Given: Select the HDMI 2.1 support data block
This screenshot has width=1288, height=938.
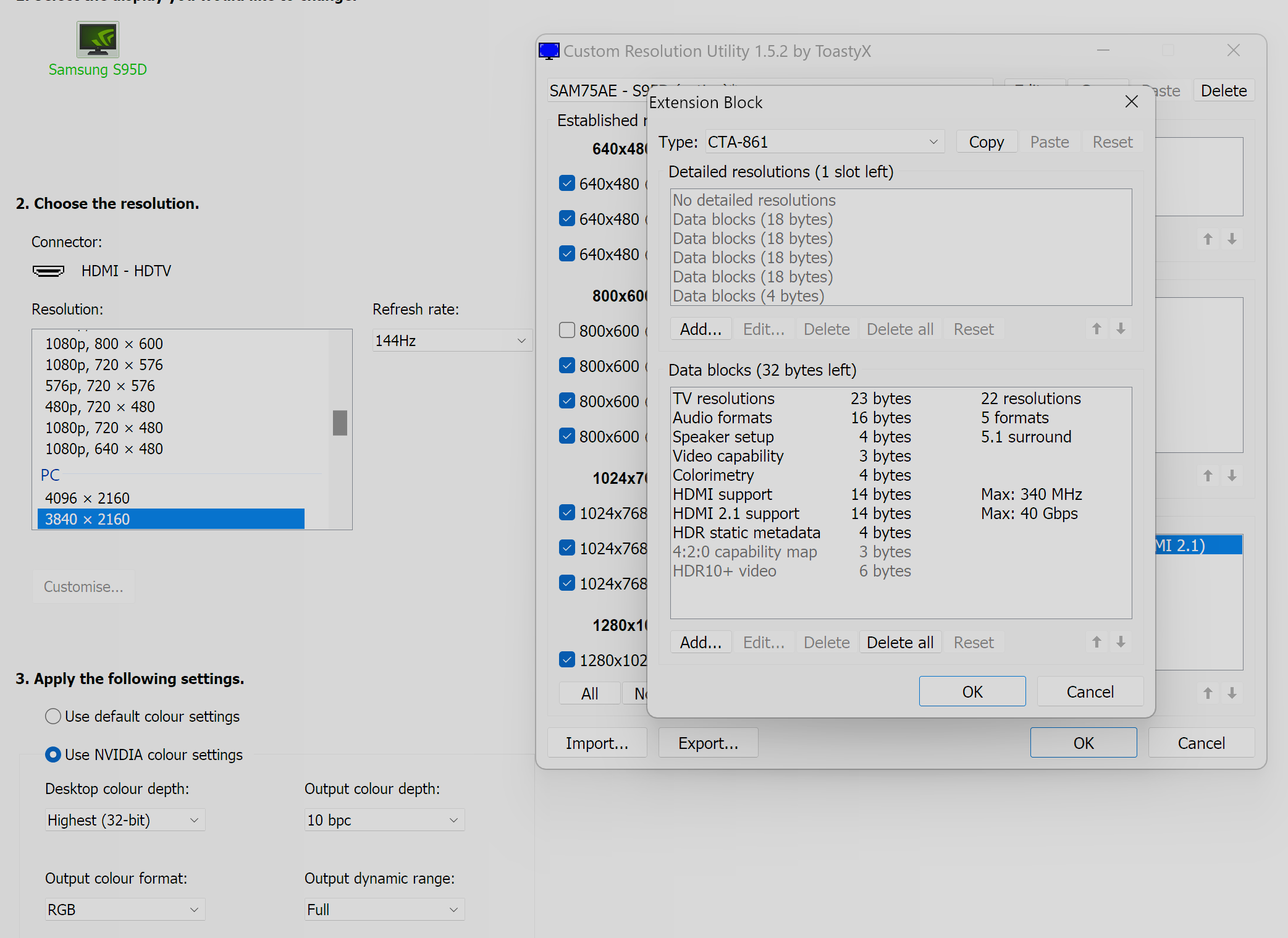Looking at the screenshot, I should (736, 513).
